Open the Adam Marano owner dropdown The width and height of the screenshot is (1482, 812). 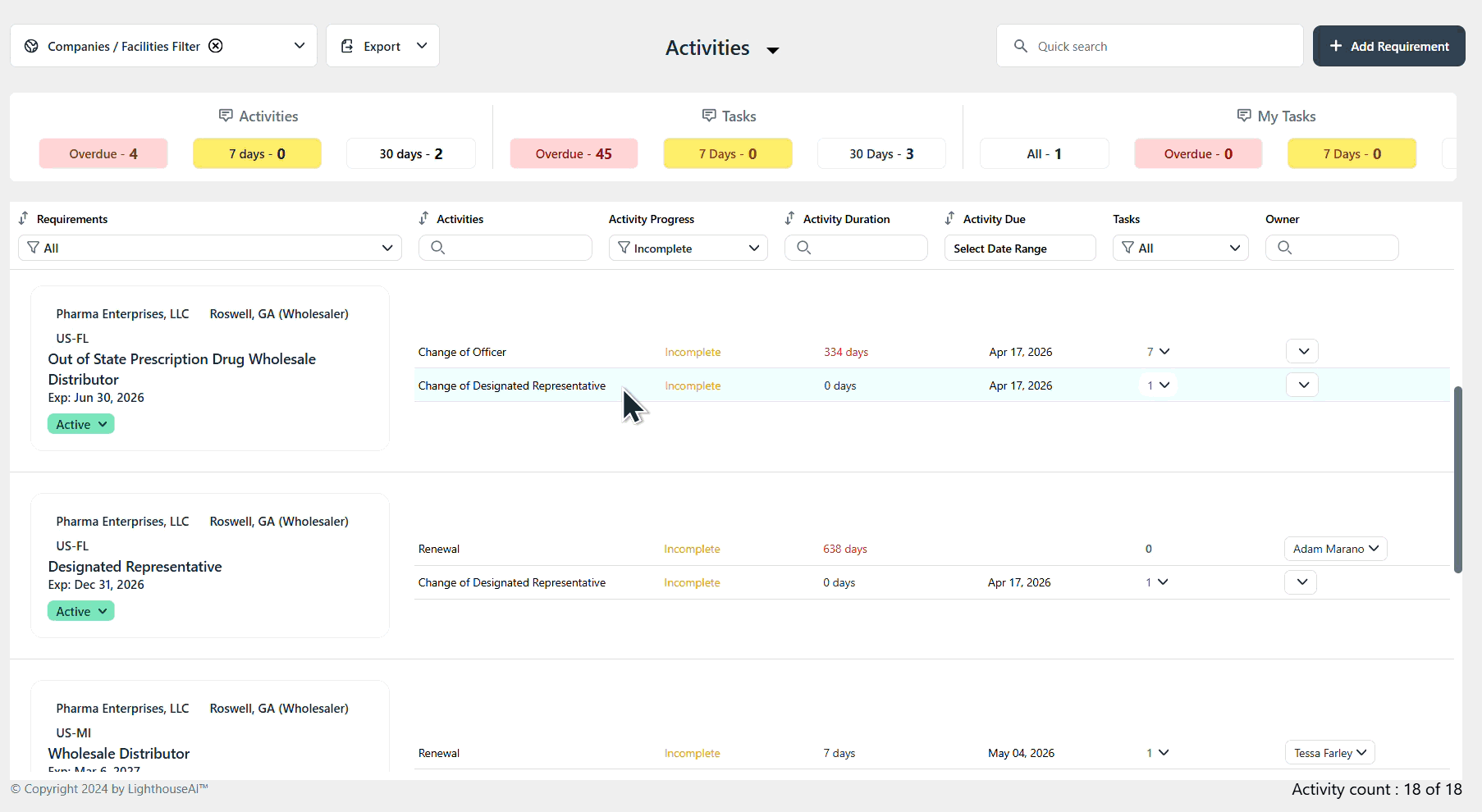pos(1335,549)
